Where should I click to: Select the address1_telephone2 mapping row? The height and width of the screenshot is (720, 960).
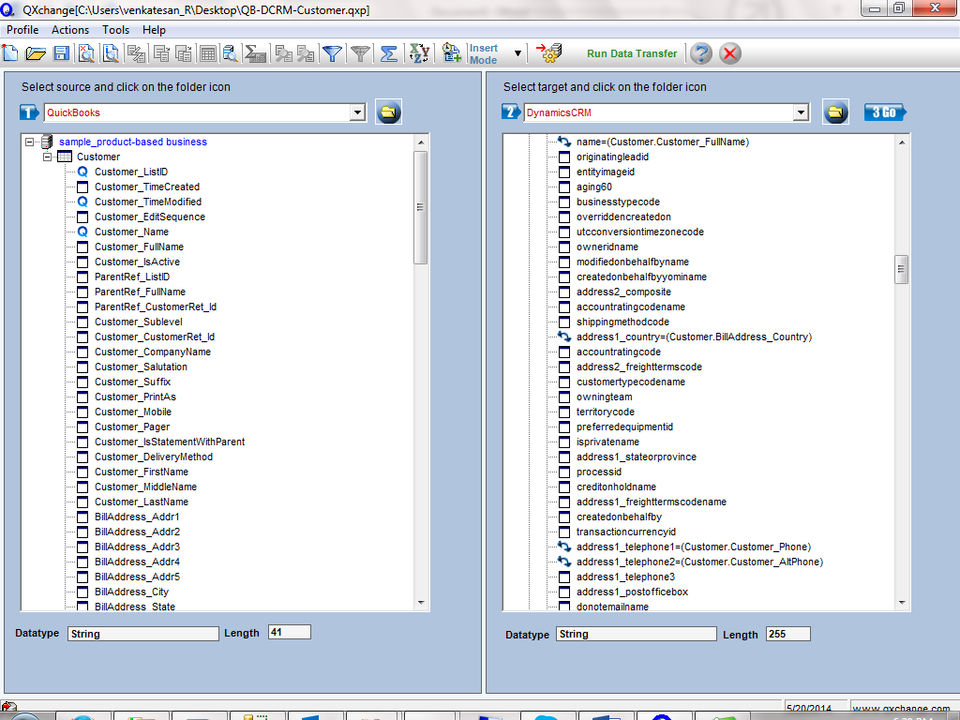click(x=699, y=562)
